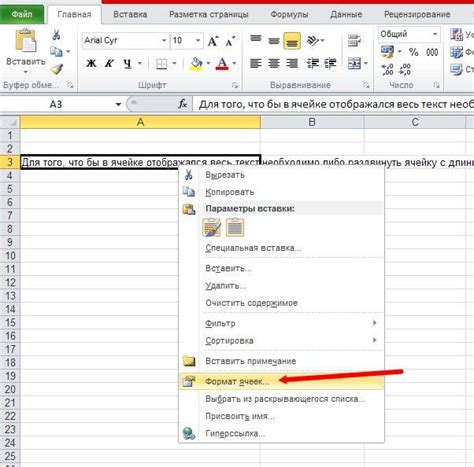Apply fill color bucket
Viewport: 474px width, 467px height.
tap(196, 63)
